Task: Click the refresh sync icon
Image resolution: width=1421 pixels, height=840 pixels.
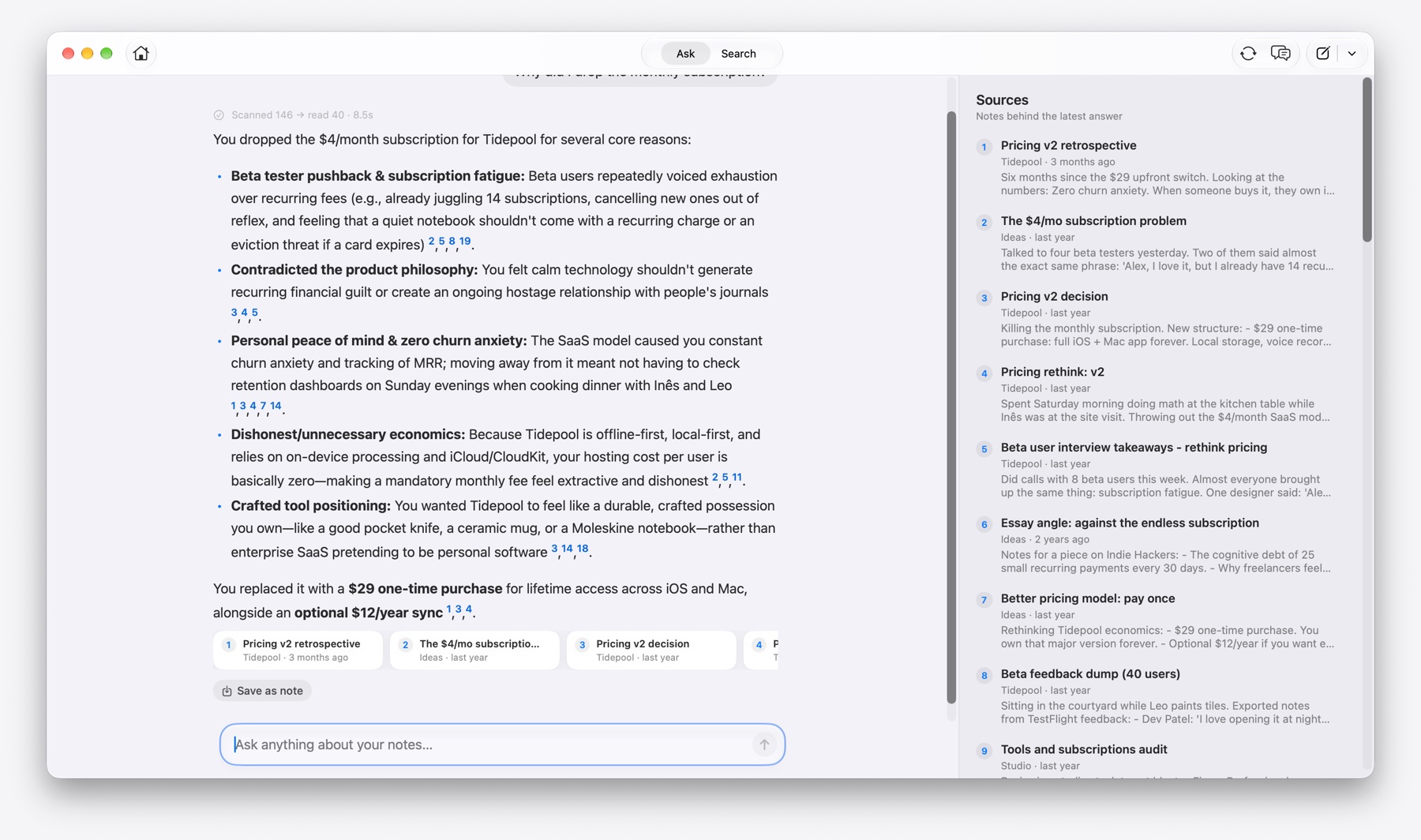Action: (1248, 54)
